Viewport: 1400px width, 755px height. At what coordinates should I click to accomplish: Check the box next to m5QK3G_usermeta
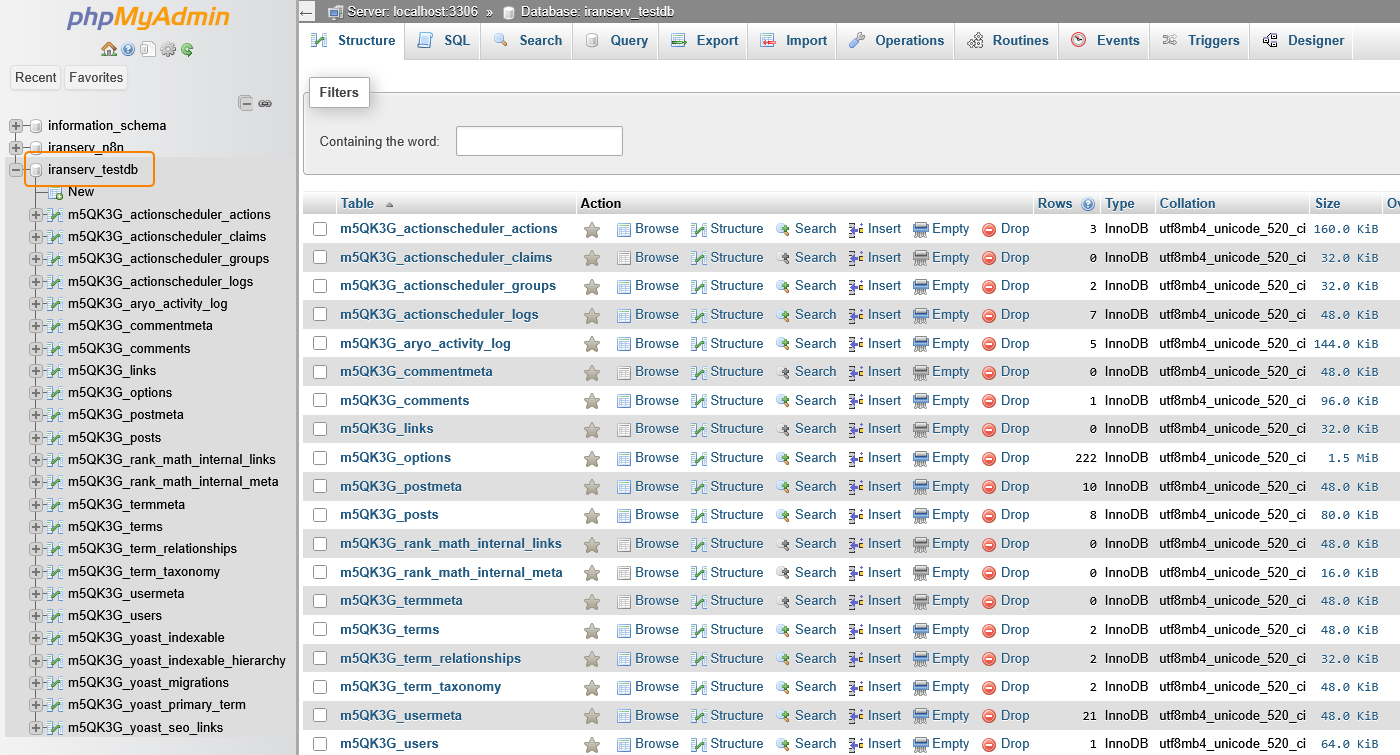[320, 716]
